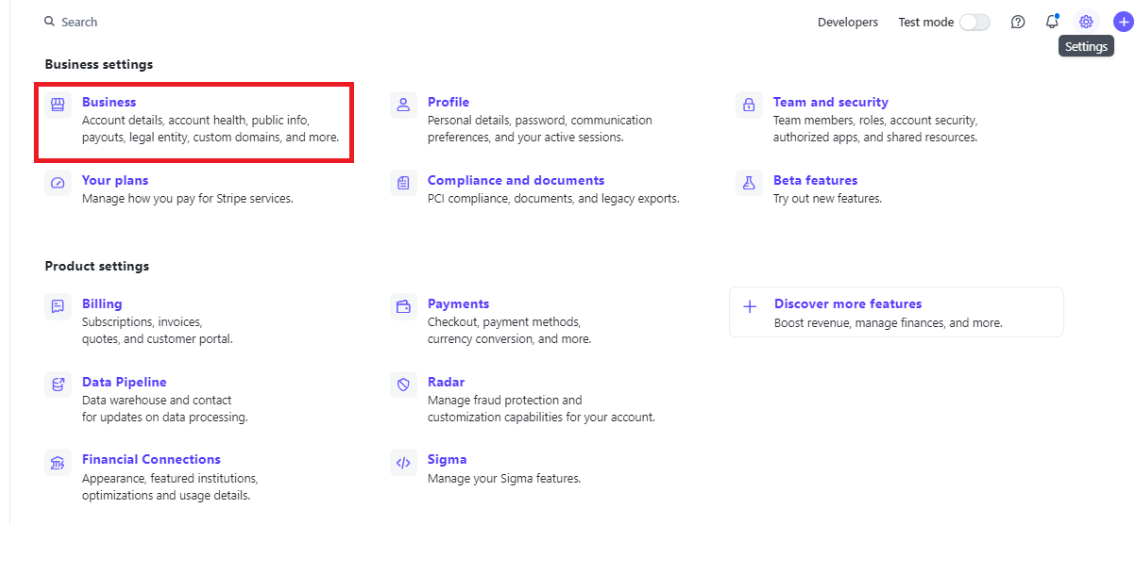Click 'Manage how you pay for Stripe services.'

point(187,198)
